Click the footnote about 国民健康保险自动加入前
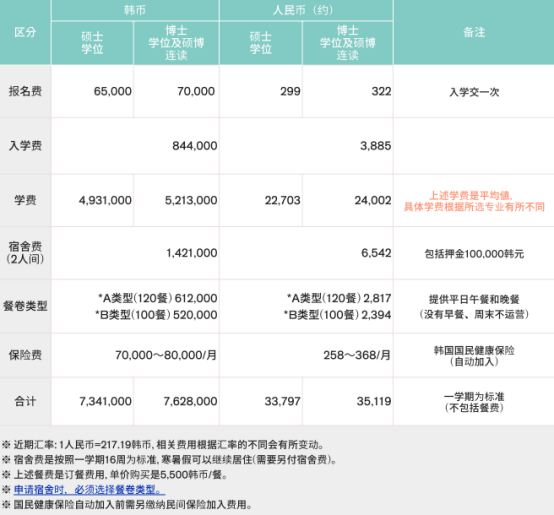The image size is (554, 515). pos(127,505)
